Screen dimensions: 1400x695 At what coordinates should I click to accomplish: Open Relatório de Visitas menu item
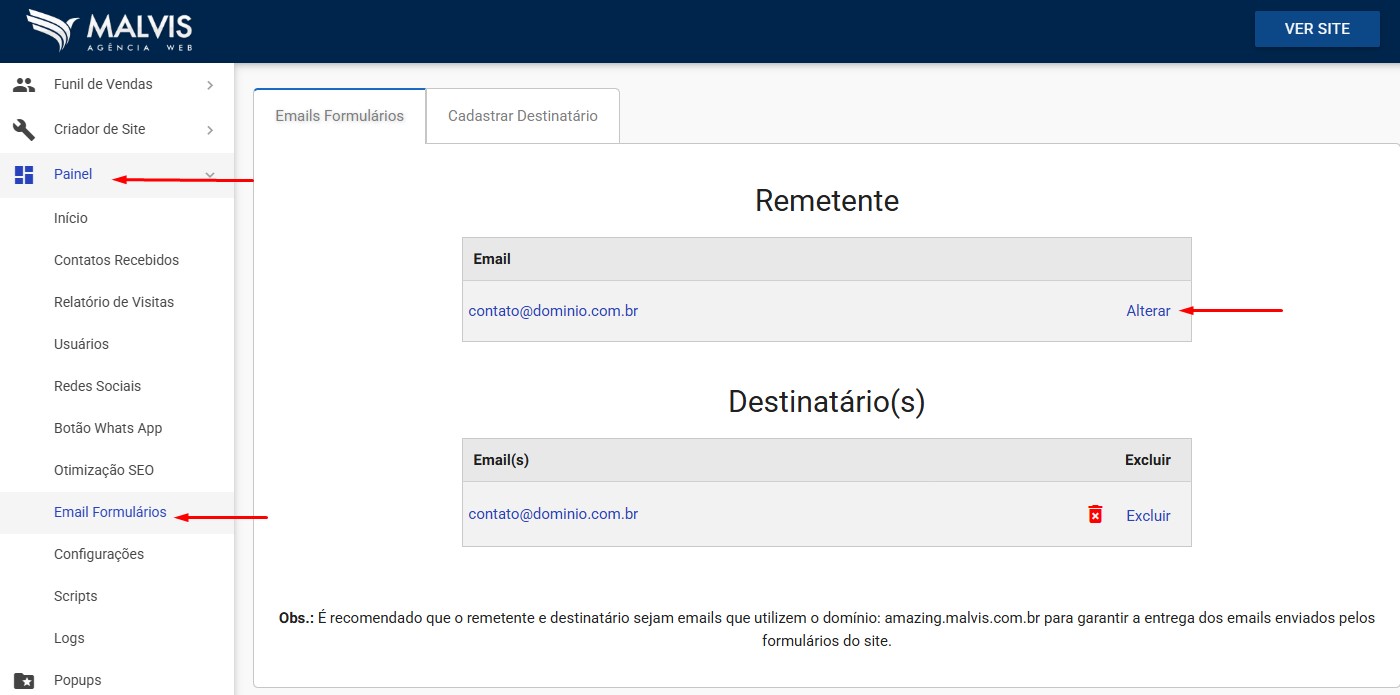coord(114,302)
